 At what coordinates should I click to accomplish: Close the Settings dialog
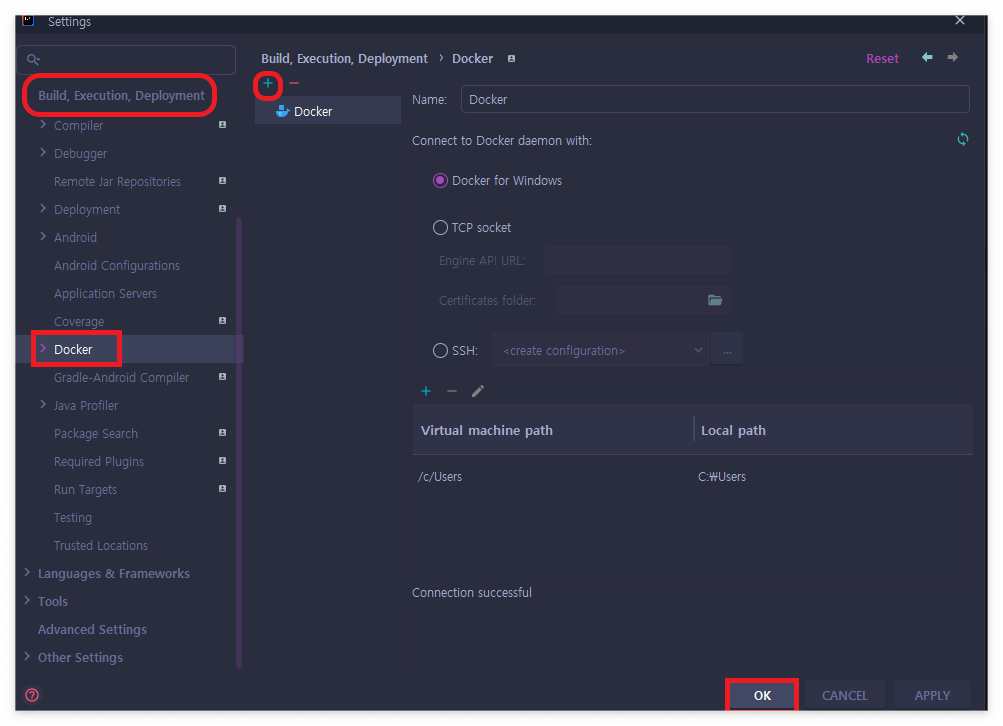pos(960,20)
